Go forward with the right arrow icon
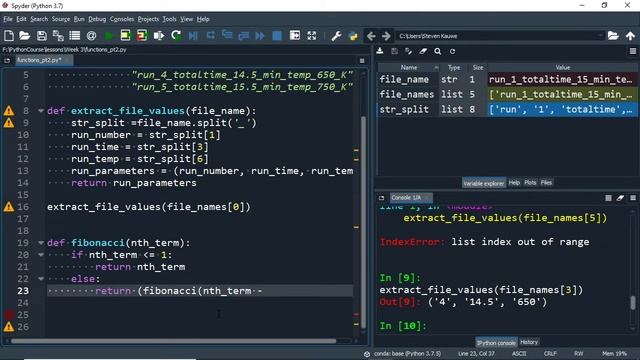640x360 pixels. tap(386, 36)
